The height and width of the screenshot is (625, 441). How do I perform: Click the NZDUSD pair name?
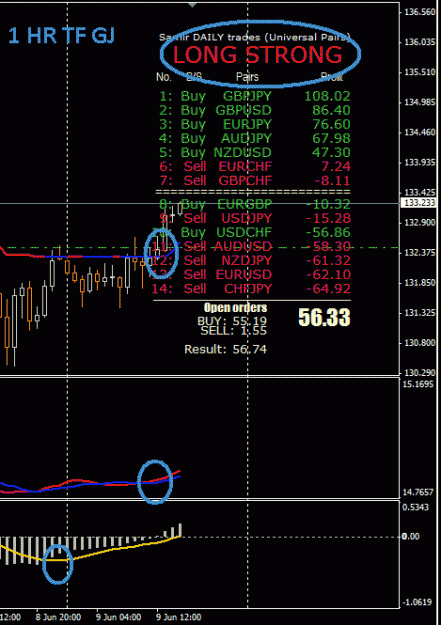[242, 152]
